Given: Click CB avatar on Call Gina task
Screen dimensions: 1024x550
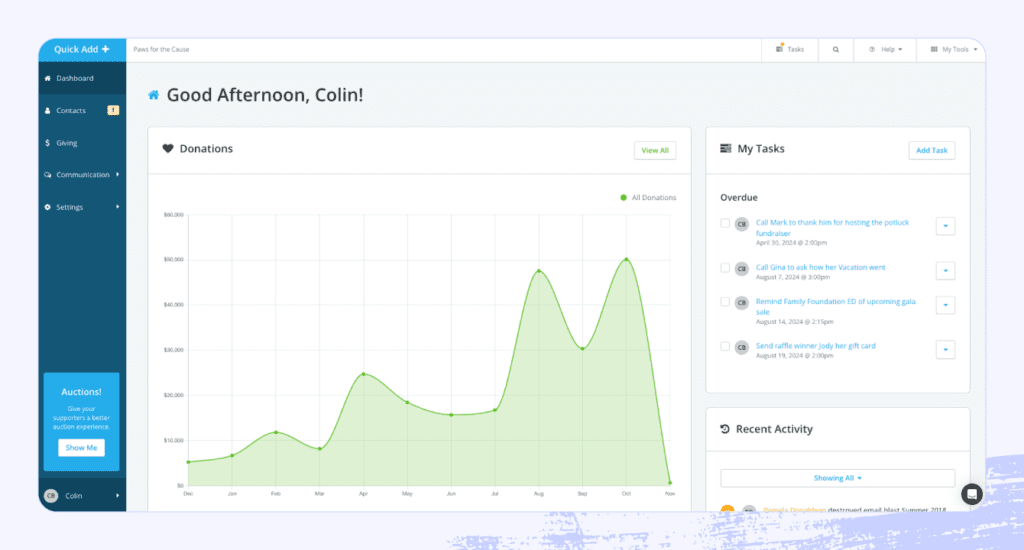Looking at the screenshot, I should pos(741,269).
